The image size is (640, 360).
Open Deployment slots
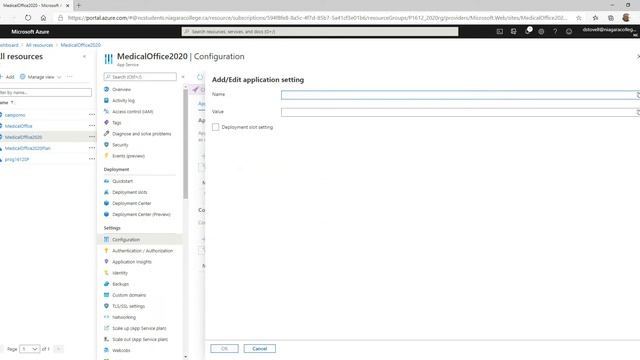[x=129, y=192]
